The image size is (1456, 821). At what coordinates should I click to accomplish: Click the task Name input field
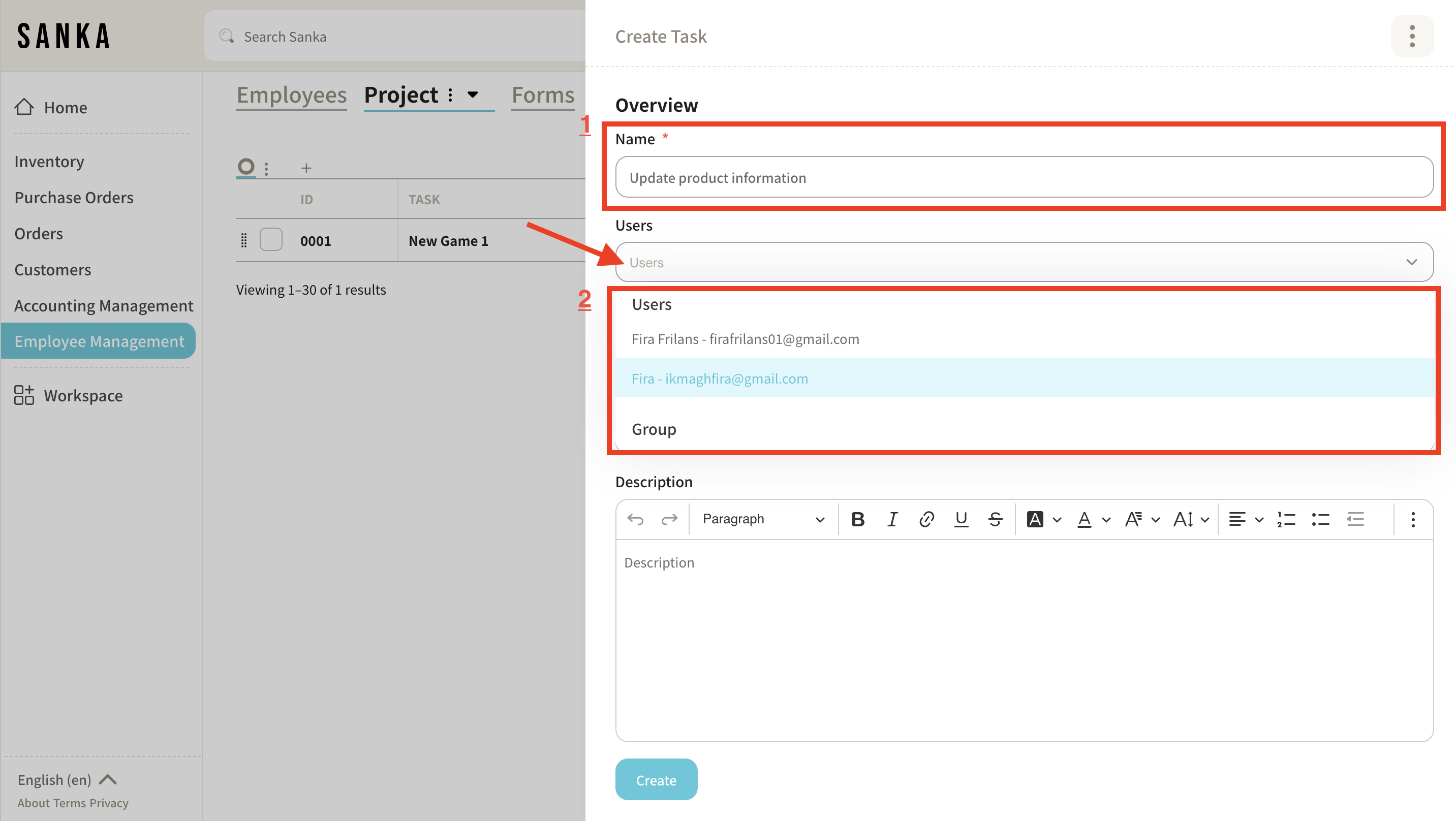(1024, 177)
